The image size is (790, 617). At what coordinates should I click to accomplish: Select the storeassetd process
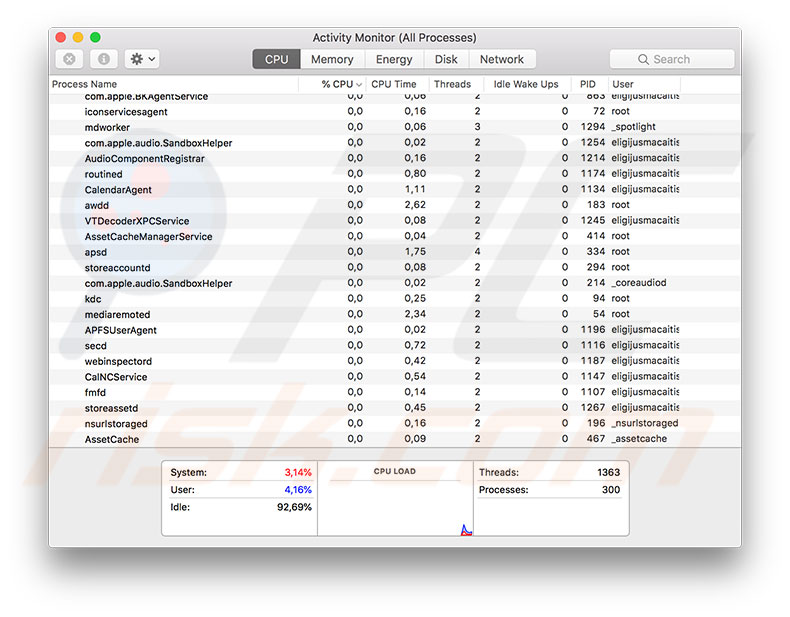coord(395,408)
